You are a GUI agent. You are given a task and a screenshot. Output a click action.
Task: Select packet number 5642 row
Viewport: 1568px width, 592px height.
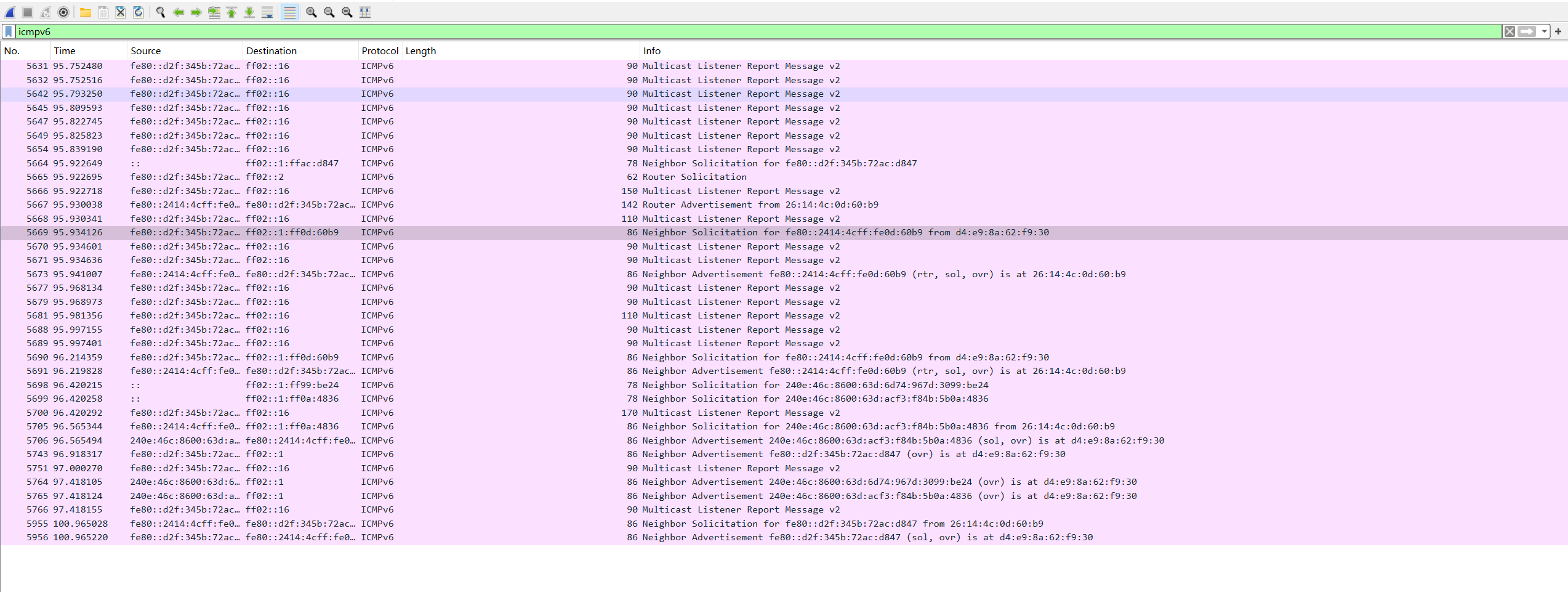(x=784, y=94)
